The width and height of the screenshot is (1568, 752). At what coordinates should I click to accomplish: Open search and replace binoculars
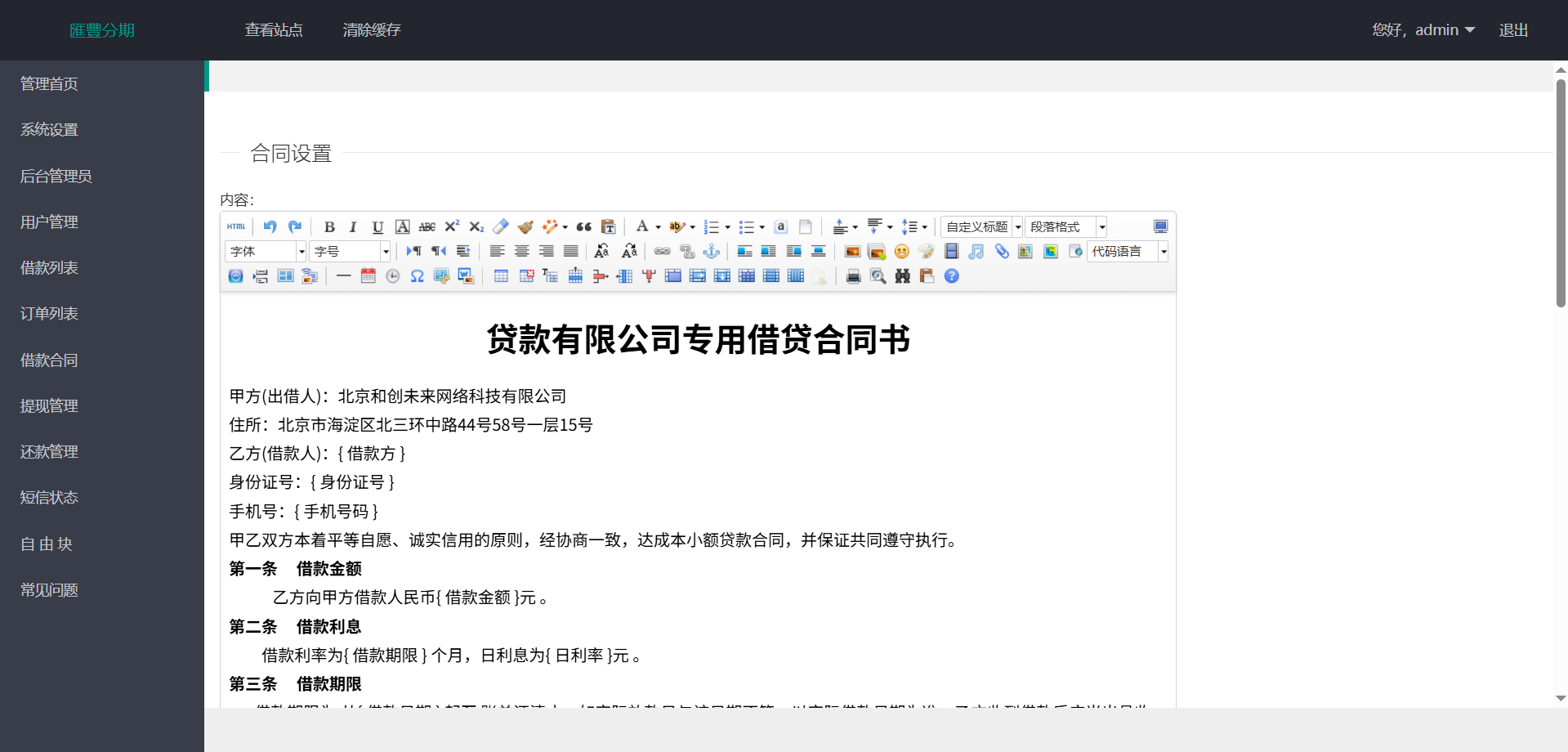click(x=902, y=276)
